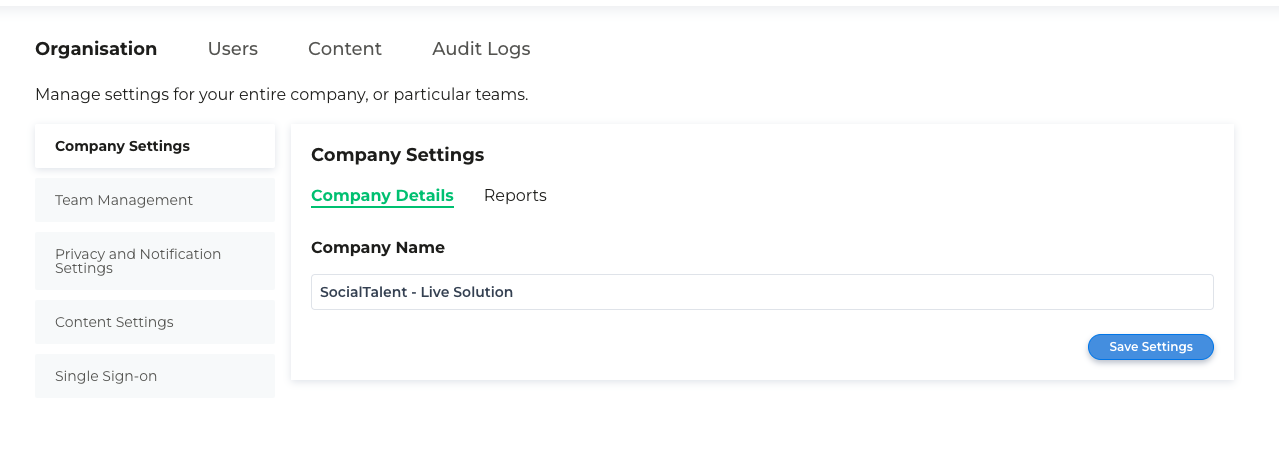Click the 'Manage settings for your entire company' description
Viewport: 1279px width, 462px height.
coord(282,95)
